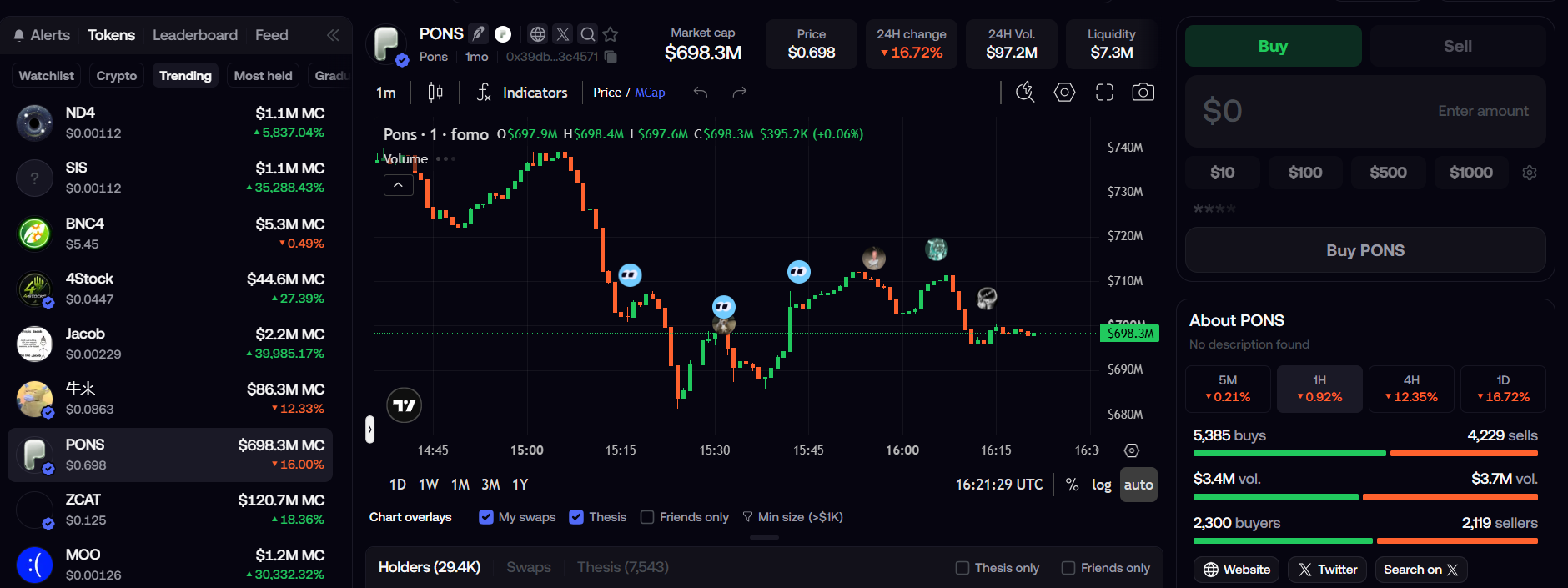Image resolution: width=1568 pixels, height=588 pixels.
Task: Collapse the left sidebar with double chevron
Action: [x=333, y=35]
